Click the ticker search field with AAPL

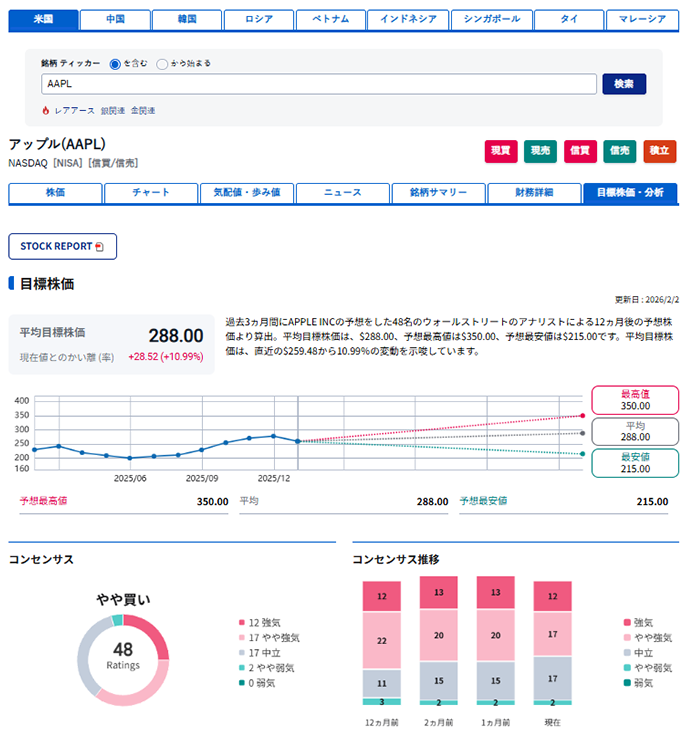tap(319, 84)
